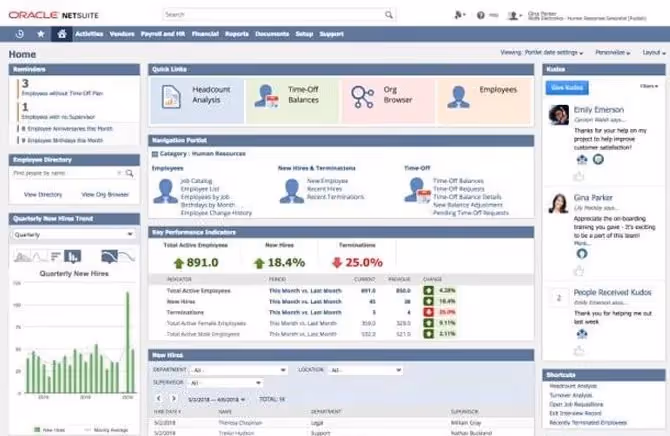This screenshot has height=436, width=670.
Task: Click the Employees person icon in Quick Links
Action: (458, 97)
